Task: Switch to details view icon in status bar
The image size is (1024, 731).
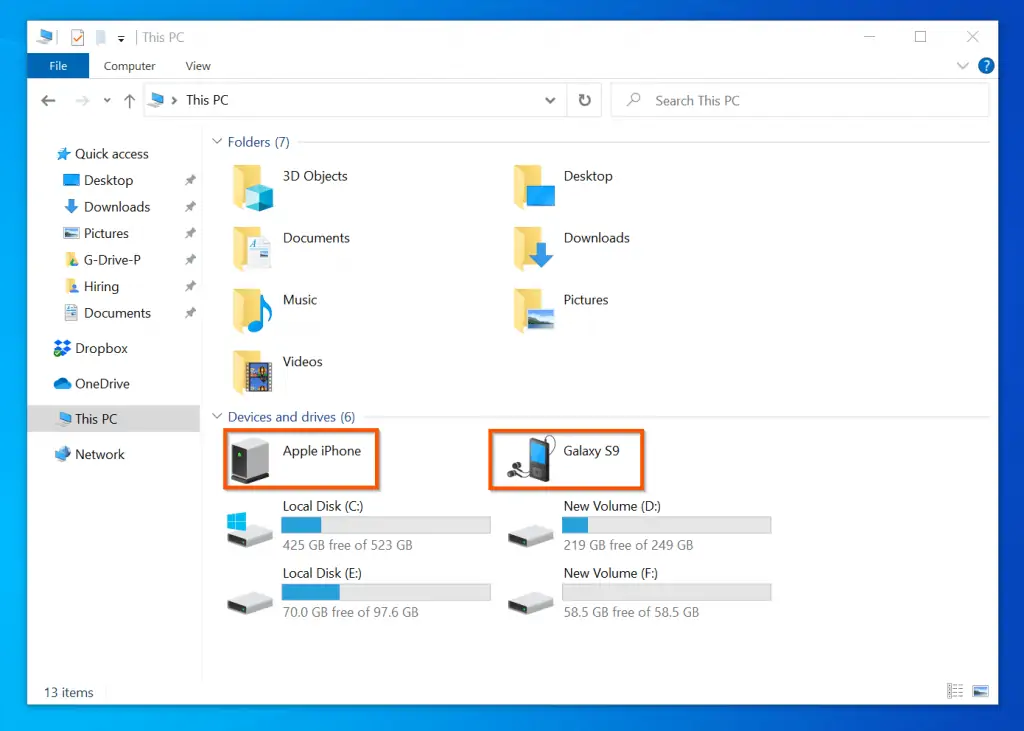Action: (x=955, y=690)
